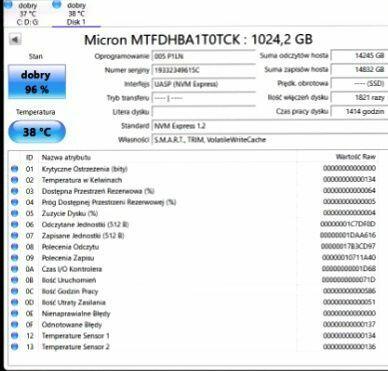Select the Temperatura w Kelwinach attribute name
The image size is (388, 371).
pos(82,180)
